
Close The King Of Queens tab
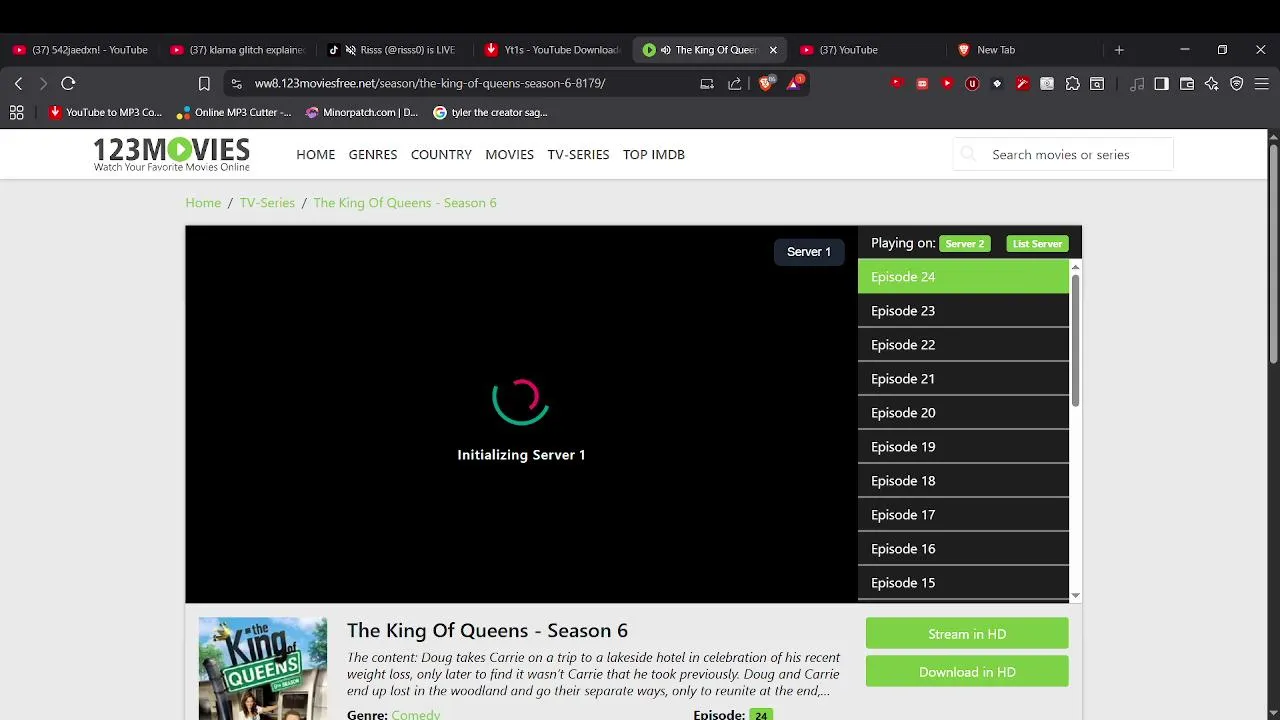[x=773, y=50]
